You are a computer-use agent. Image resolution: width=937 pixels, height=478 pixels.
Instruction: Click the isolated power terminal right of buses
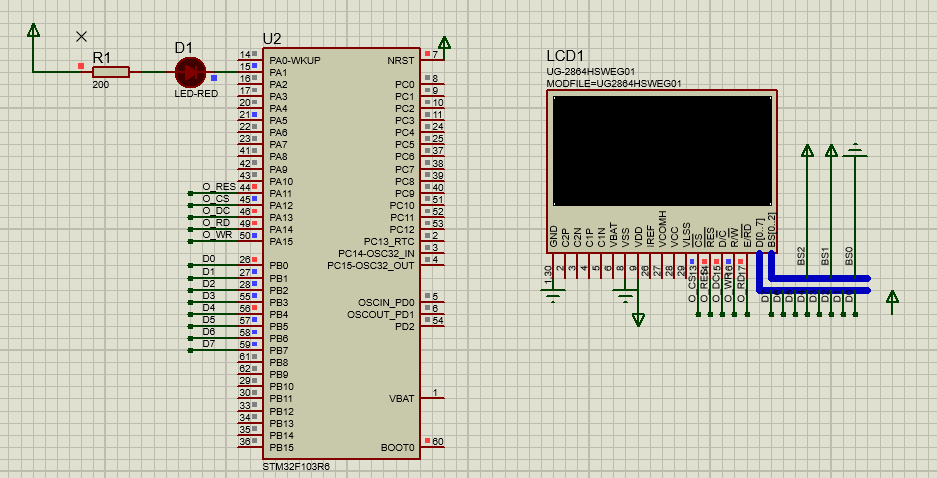pyautogui.click(x=892, y=298)
